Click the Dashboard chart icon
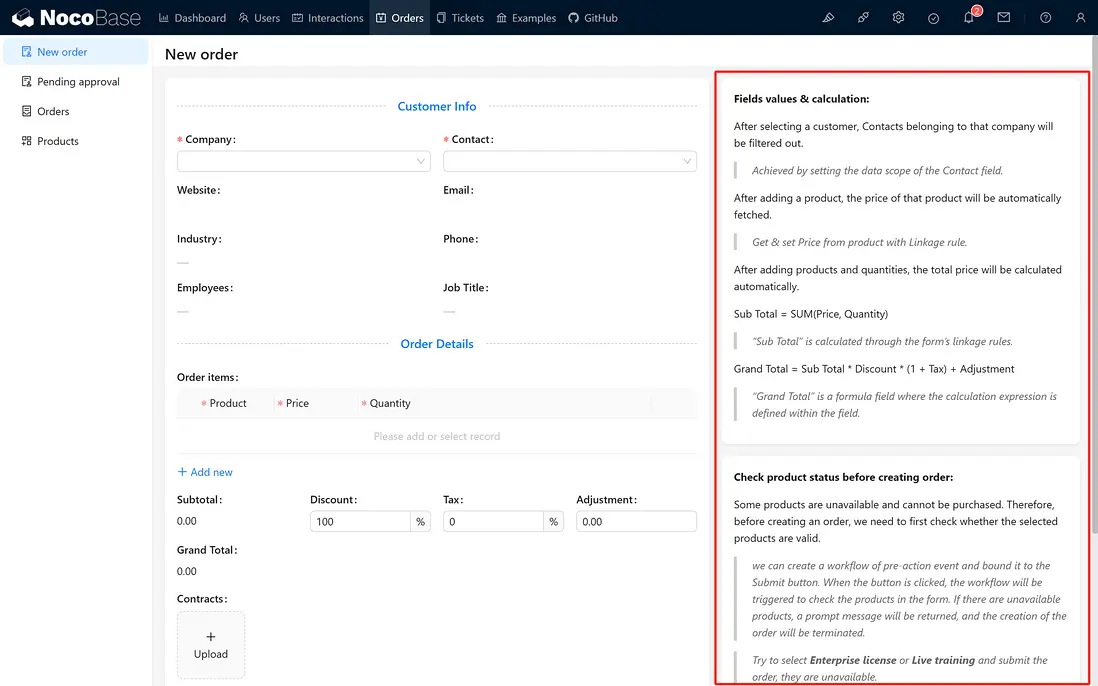 click(x=164, y=18)
